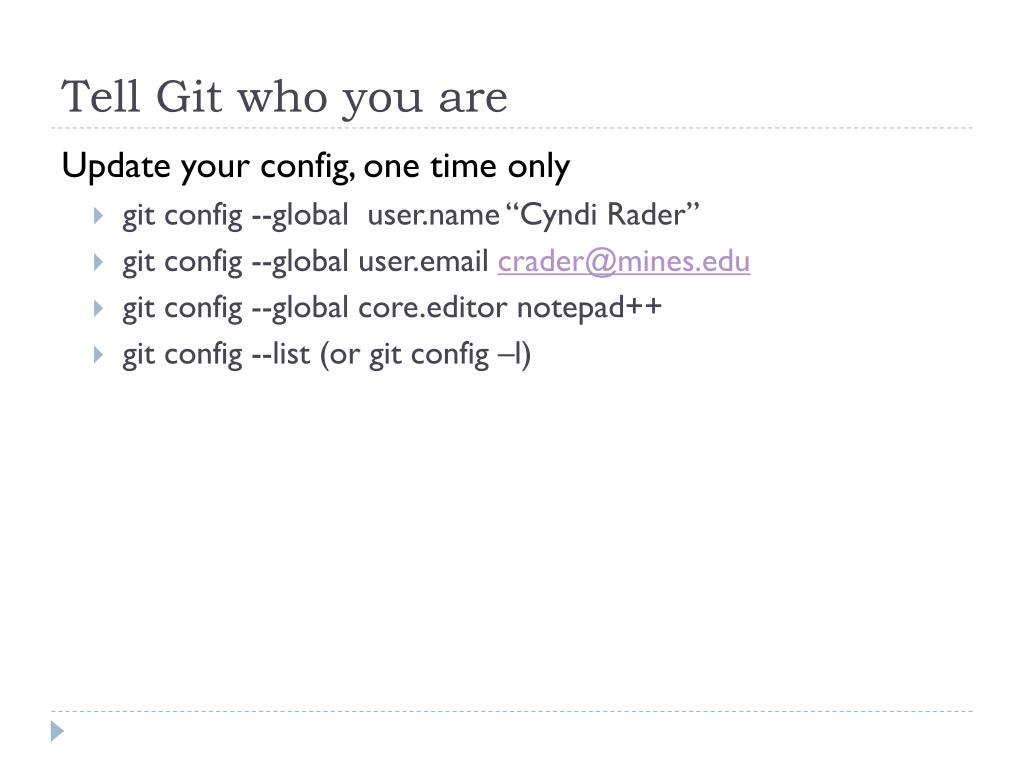The width and height of the screenshot is (1024, 768).
Task: Click the --global flag in the user.name line
Action: [300, 216]
